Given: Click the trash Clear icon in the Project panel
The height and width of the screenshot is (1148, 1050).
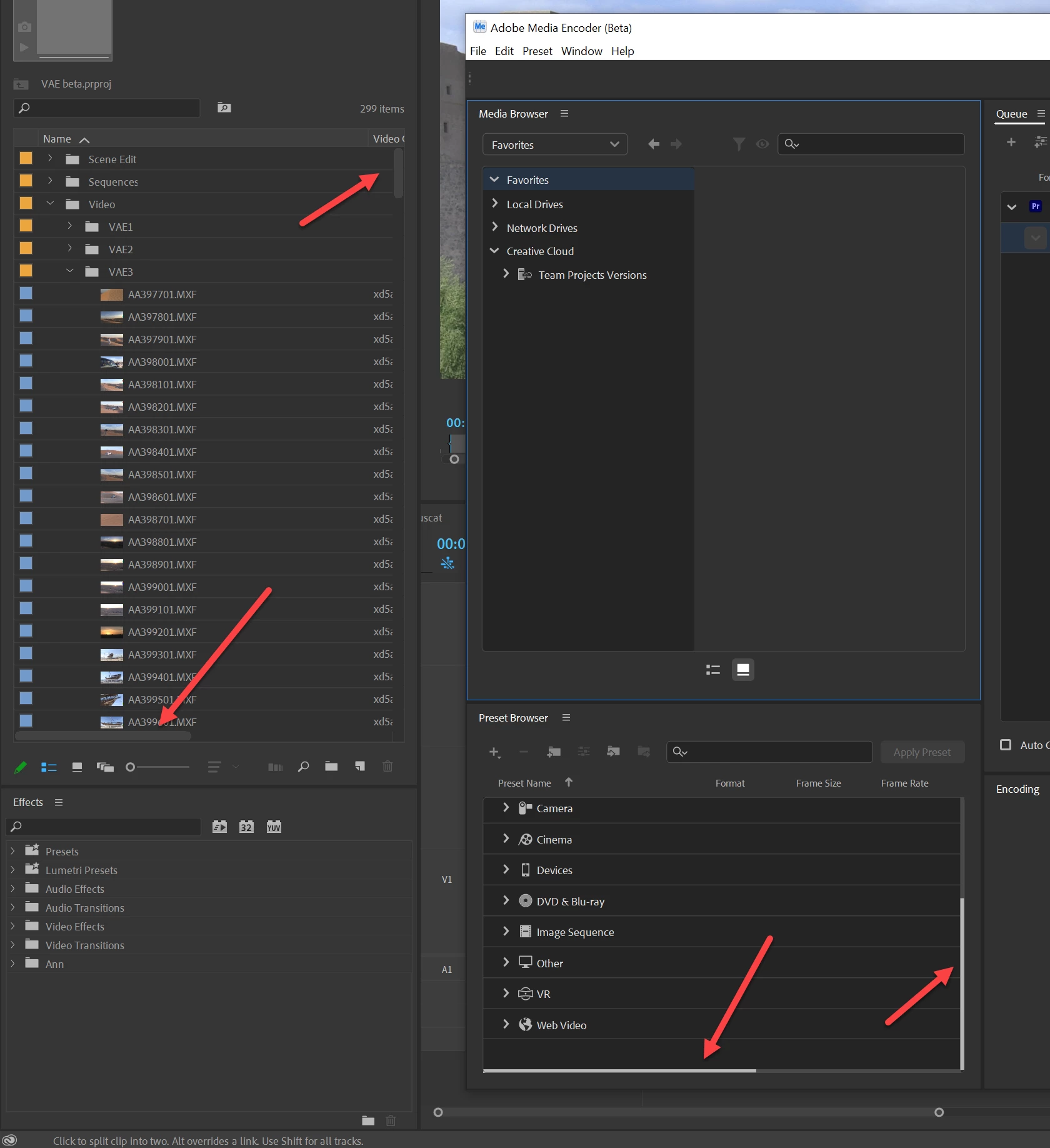Looking at the screenshot, I should [x=387, y=767].
